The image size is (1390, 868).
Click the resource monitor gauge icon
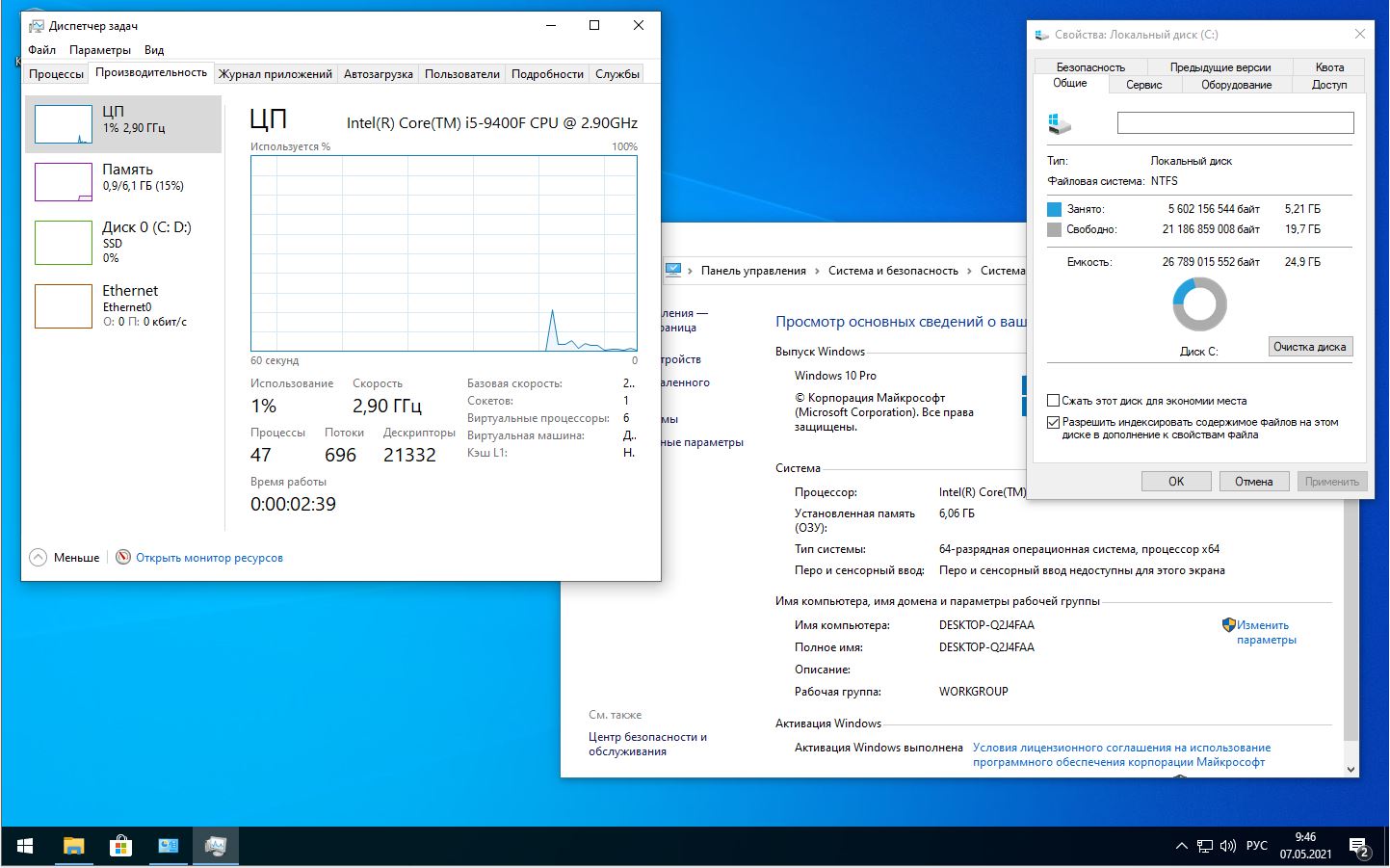123,557
